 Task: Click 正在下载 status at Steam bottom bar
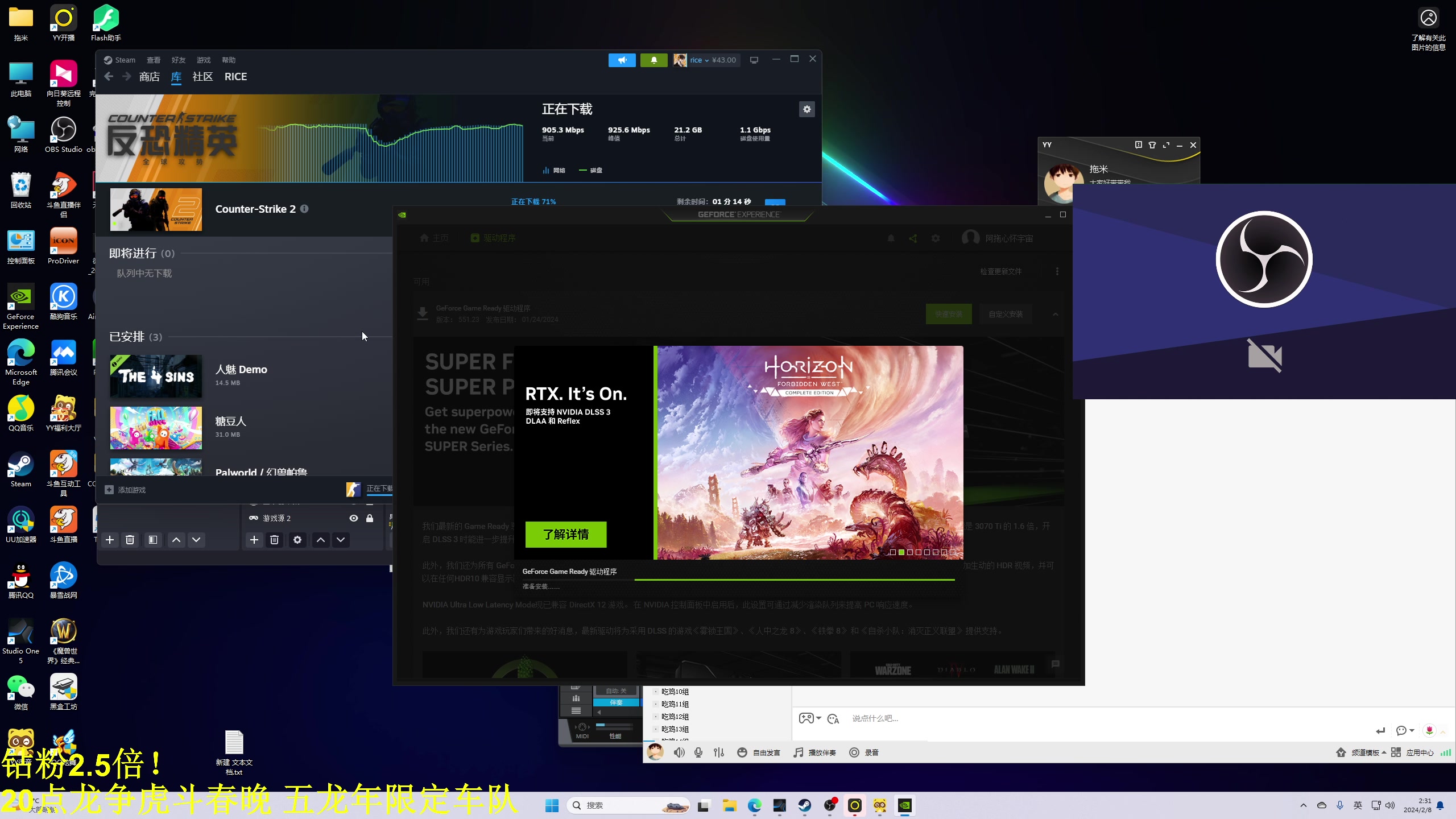(379, 489)
